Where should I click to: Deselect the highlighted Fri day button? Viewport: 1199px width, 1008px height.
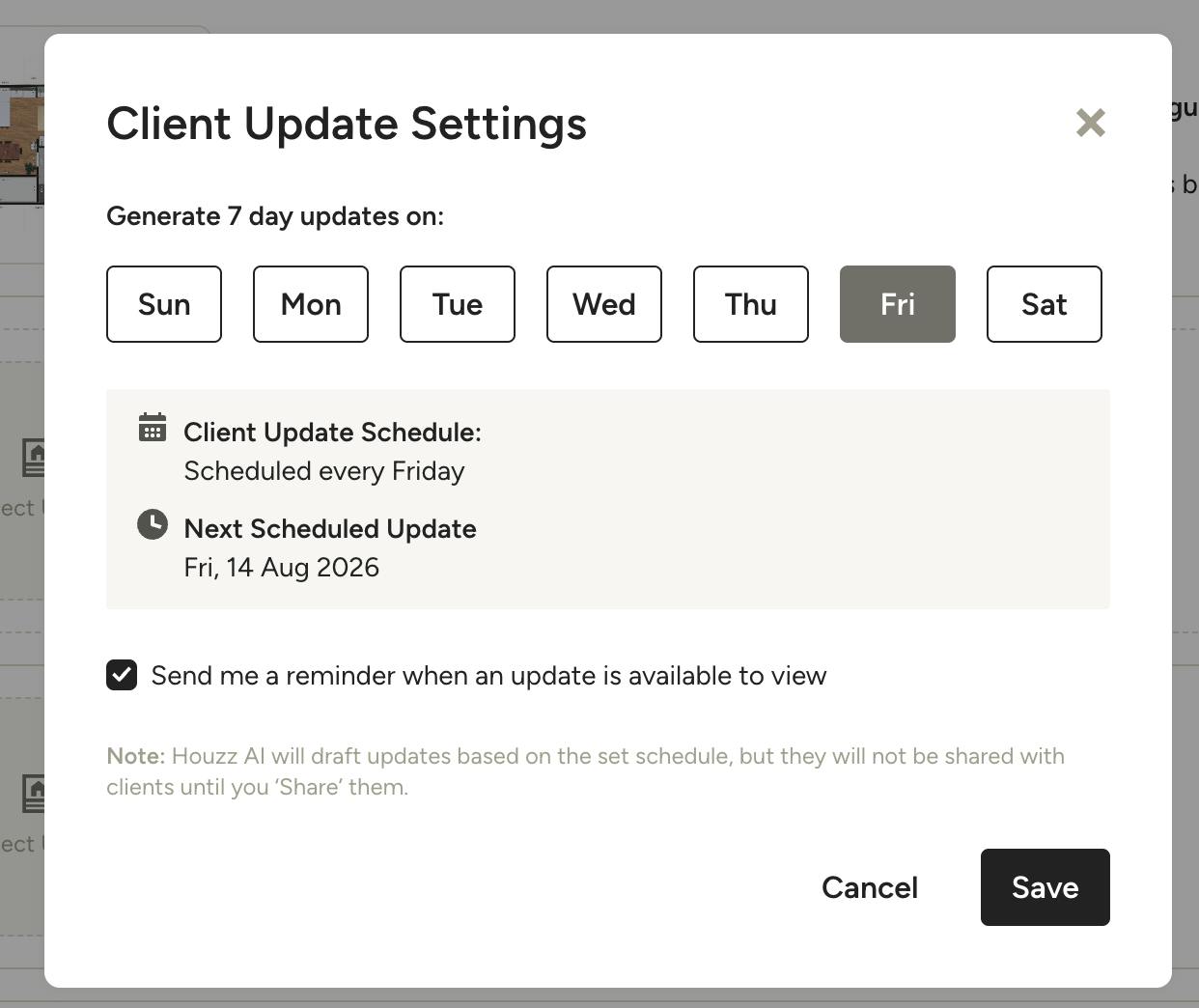(898, 304)
